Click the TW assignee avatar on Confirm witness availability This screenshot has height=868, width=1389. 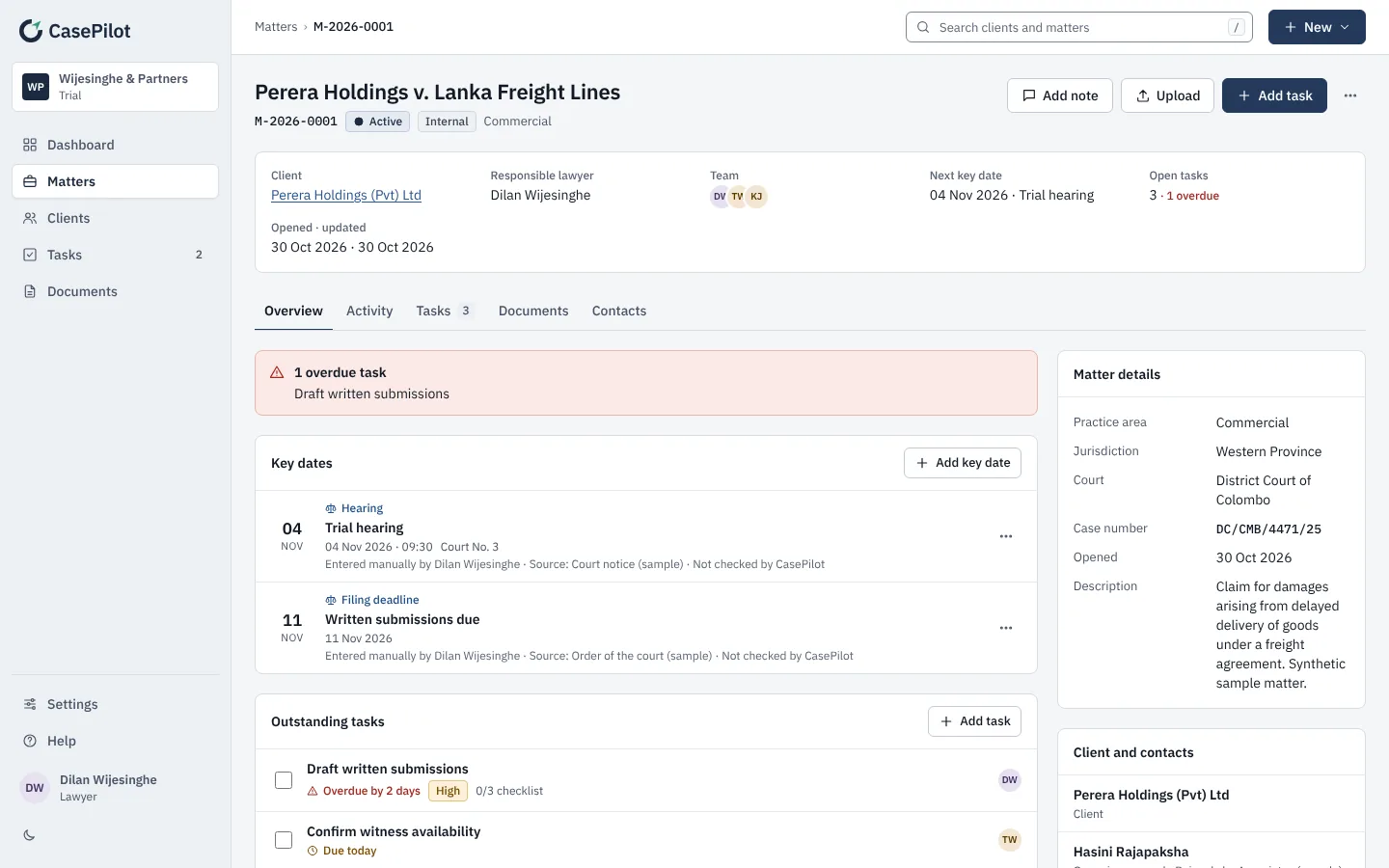click(x=1010, y=840)
